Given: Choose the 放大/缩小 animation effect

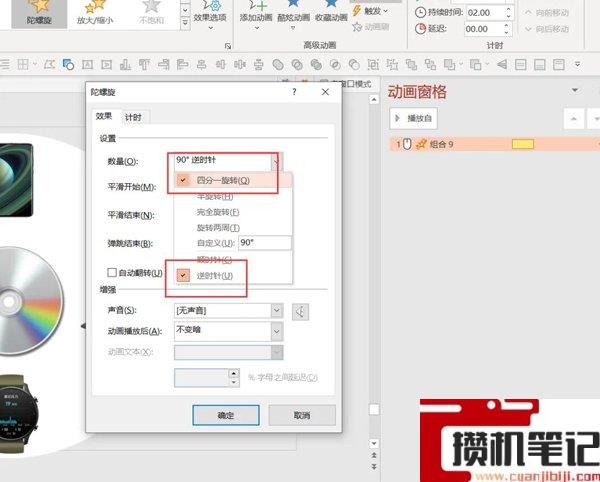Looking at the screenshot, I should 95,14.
